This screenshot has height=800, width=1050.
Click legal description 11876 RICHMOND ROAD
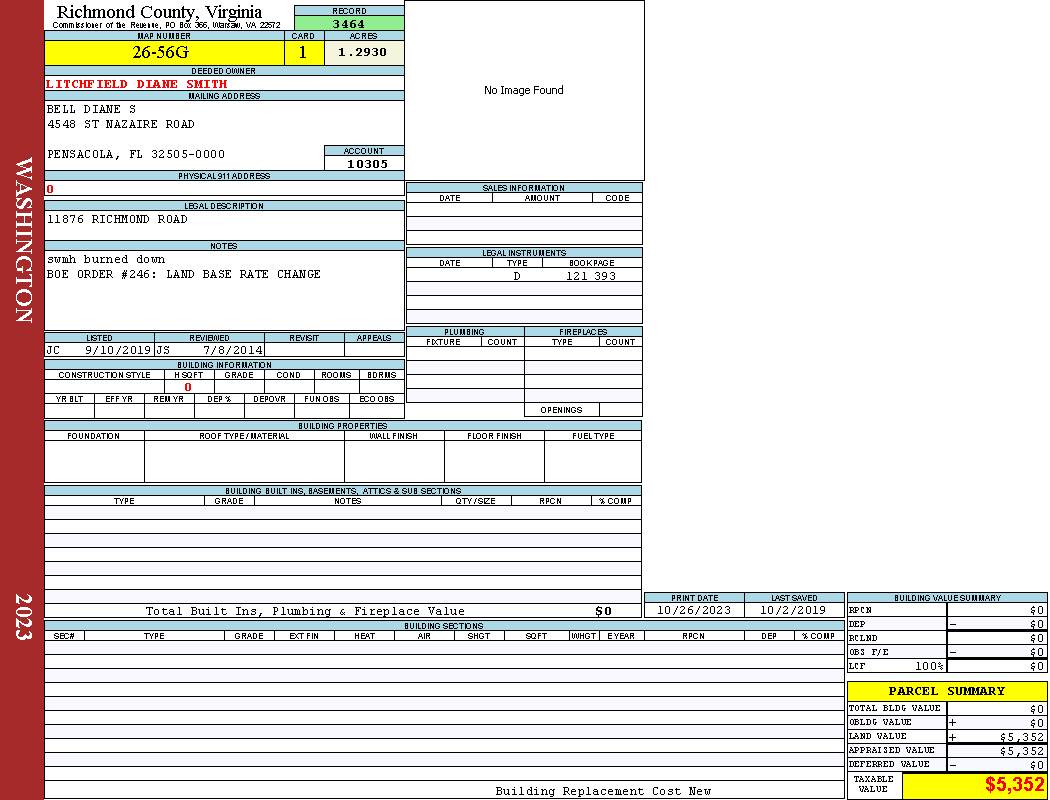pyautogui.click(x=117, y=219)
